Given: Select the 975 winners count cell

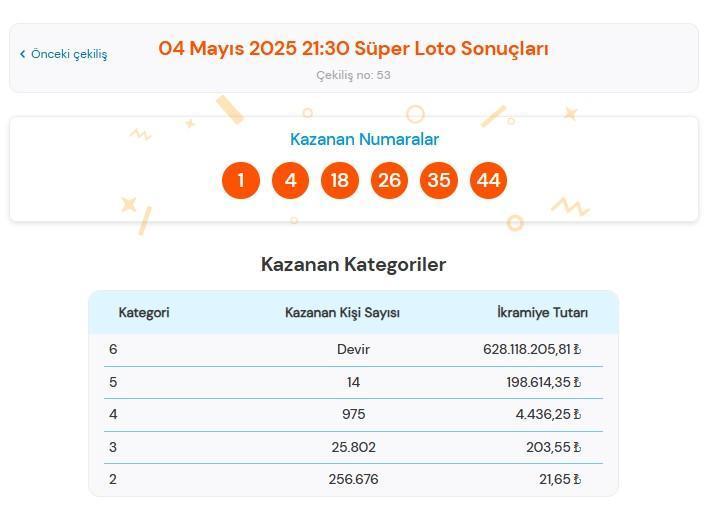Looking at the screenshot, I should click(353, 414).
